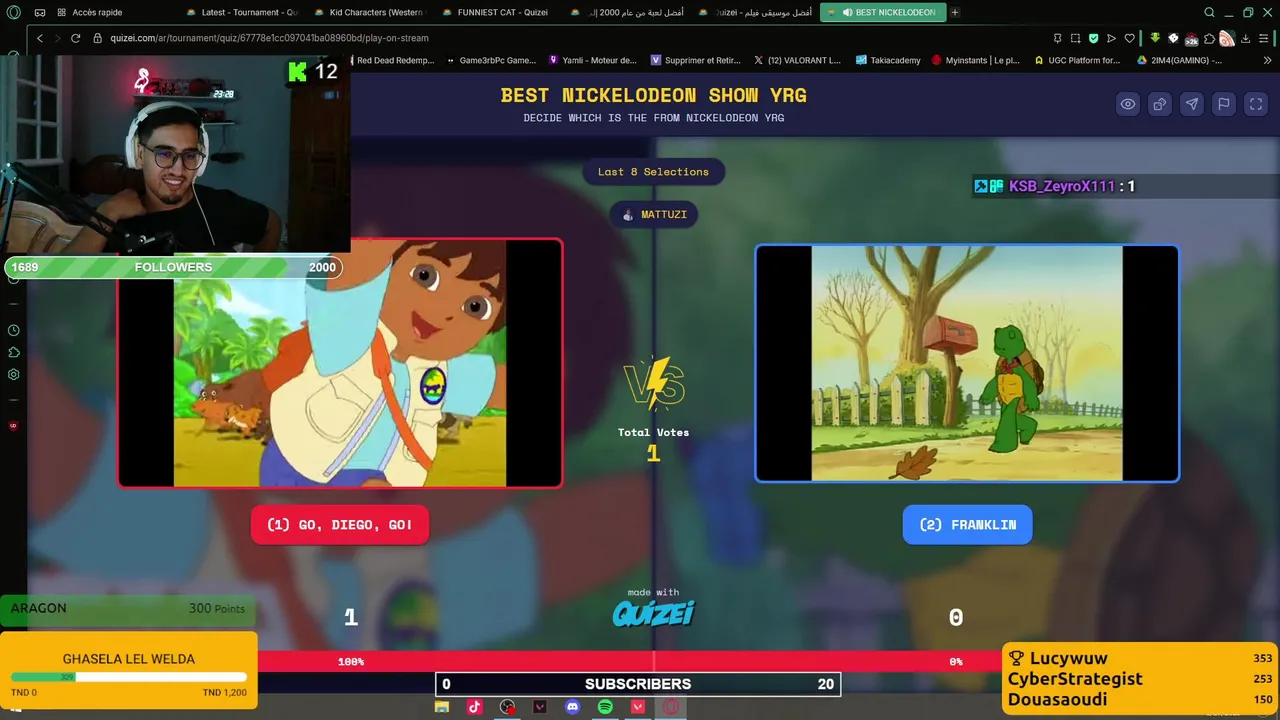Switch to the Latest - Tournament tab

pyautogui.click(x=242, y=13)
